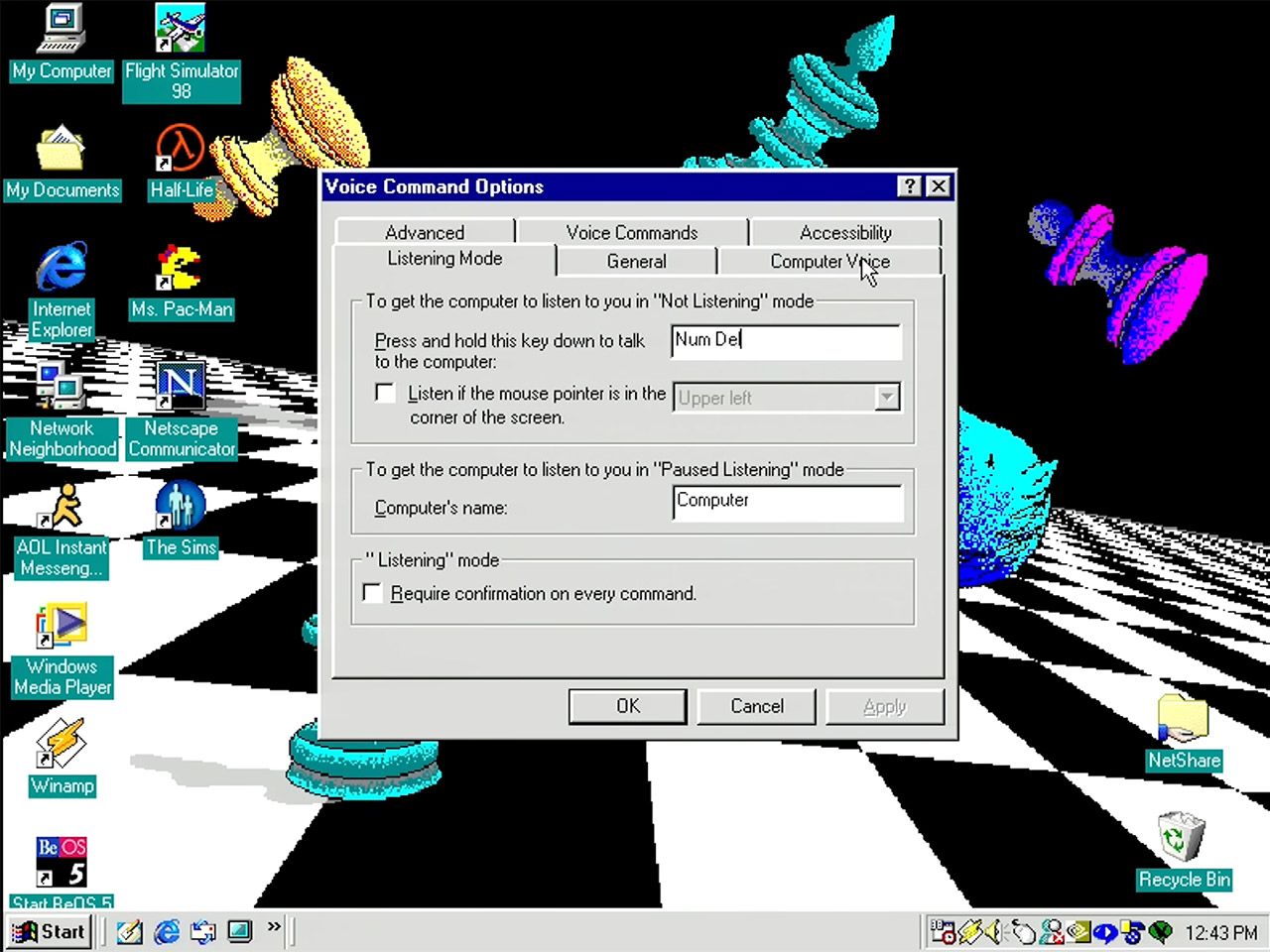
Task: Open the Winamp desktop shortcut
Action: pyautogui.click(x=62, y=745)
